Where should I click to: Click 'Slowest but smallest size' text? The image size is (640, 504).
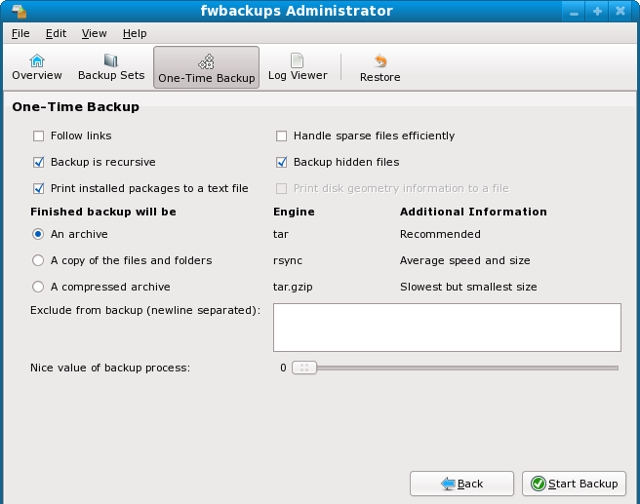tap(469, 287)
